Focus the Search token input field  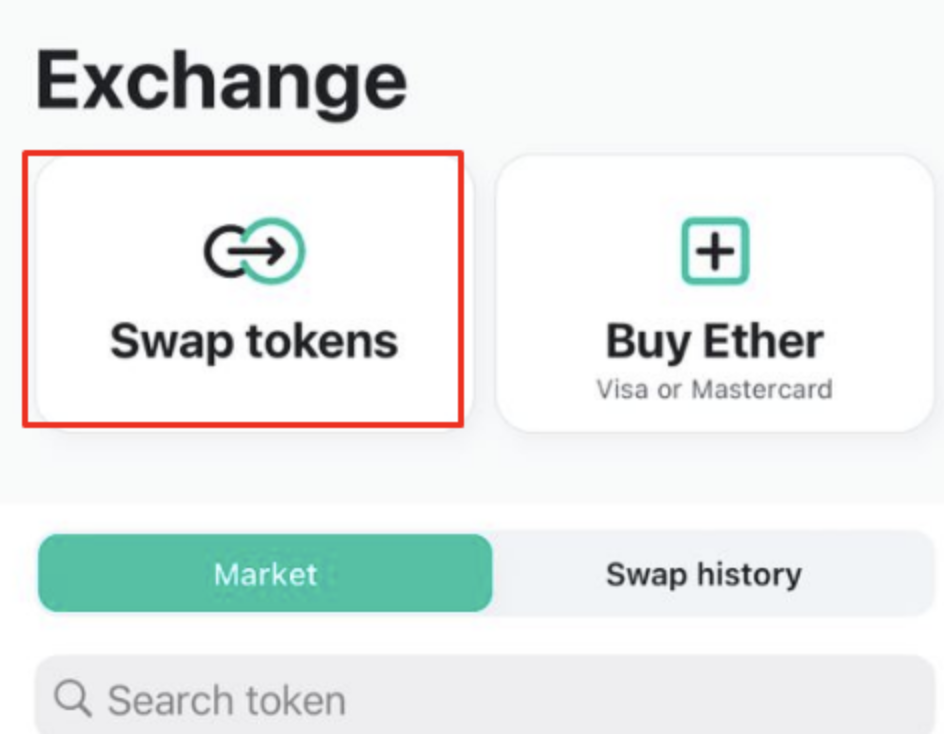click(x=485, y=695)
